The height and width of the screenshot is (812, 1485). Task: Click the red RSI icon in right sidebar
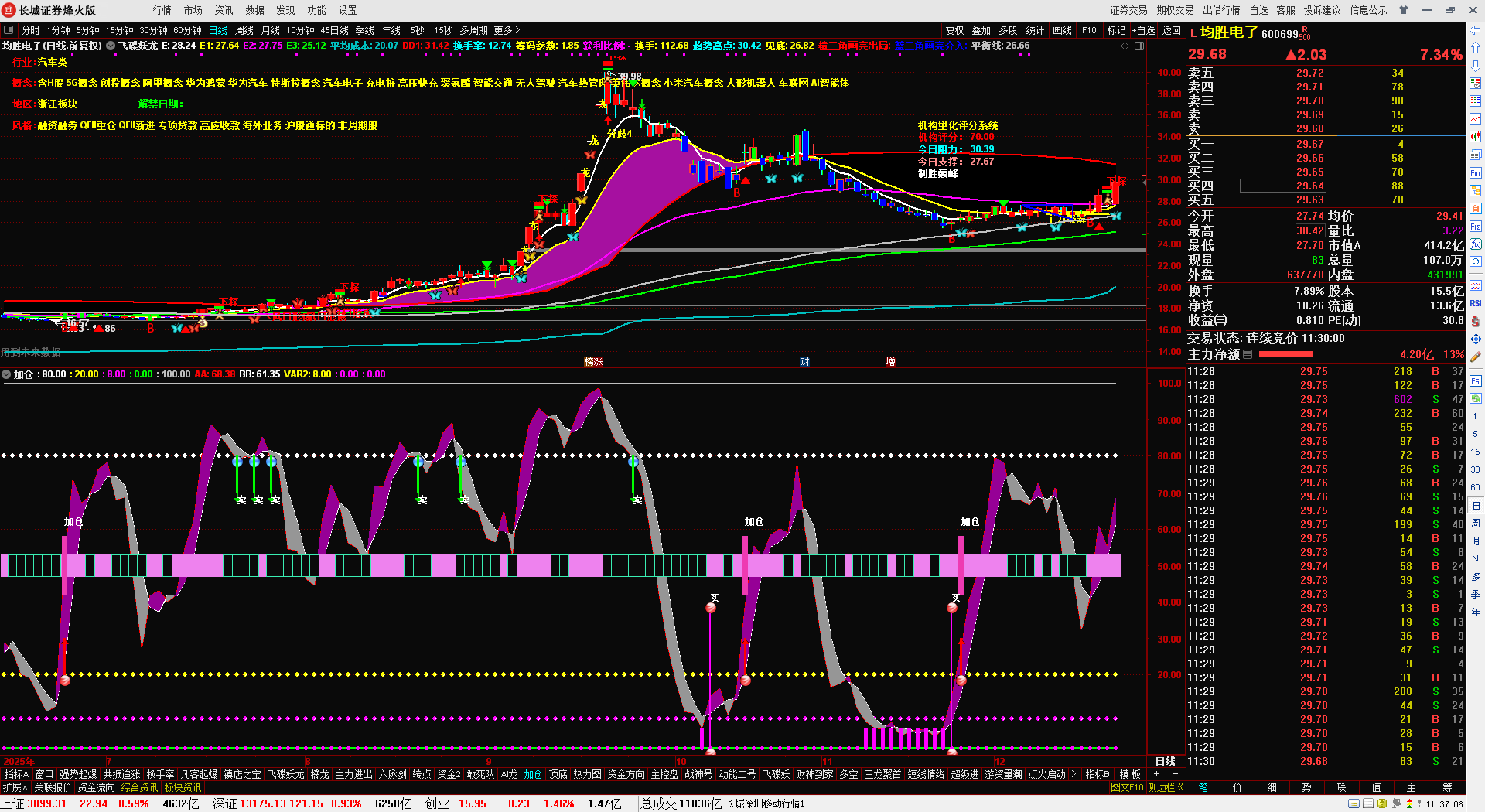1476,303
